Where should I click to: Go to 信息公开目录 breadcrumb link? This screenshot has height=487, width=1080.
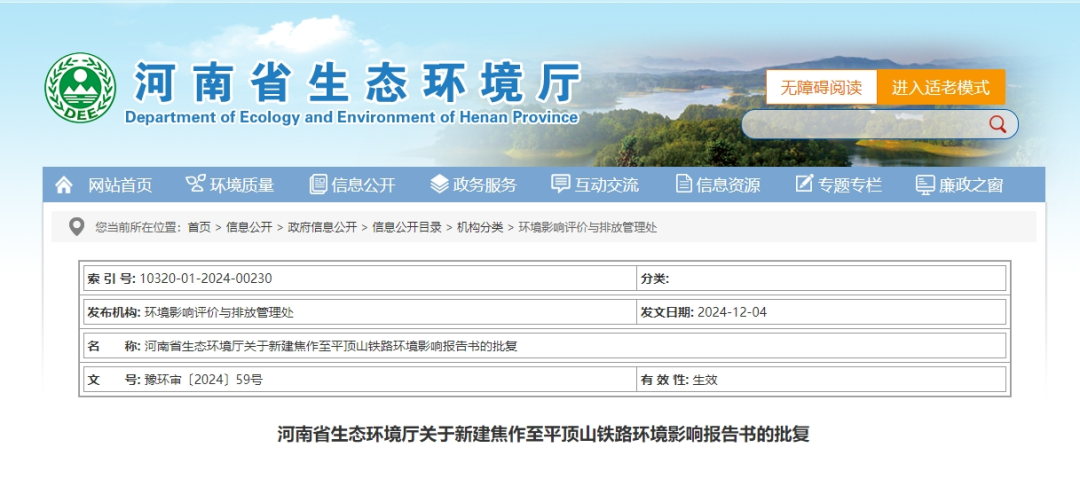pos(406,227)
